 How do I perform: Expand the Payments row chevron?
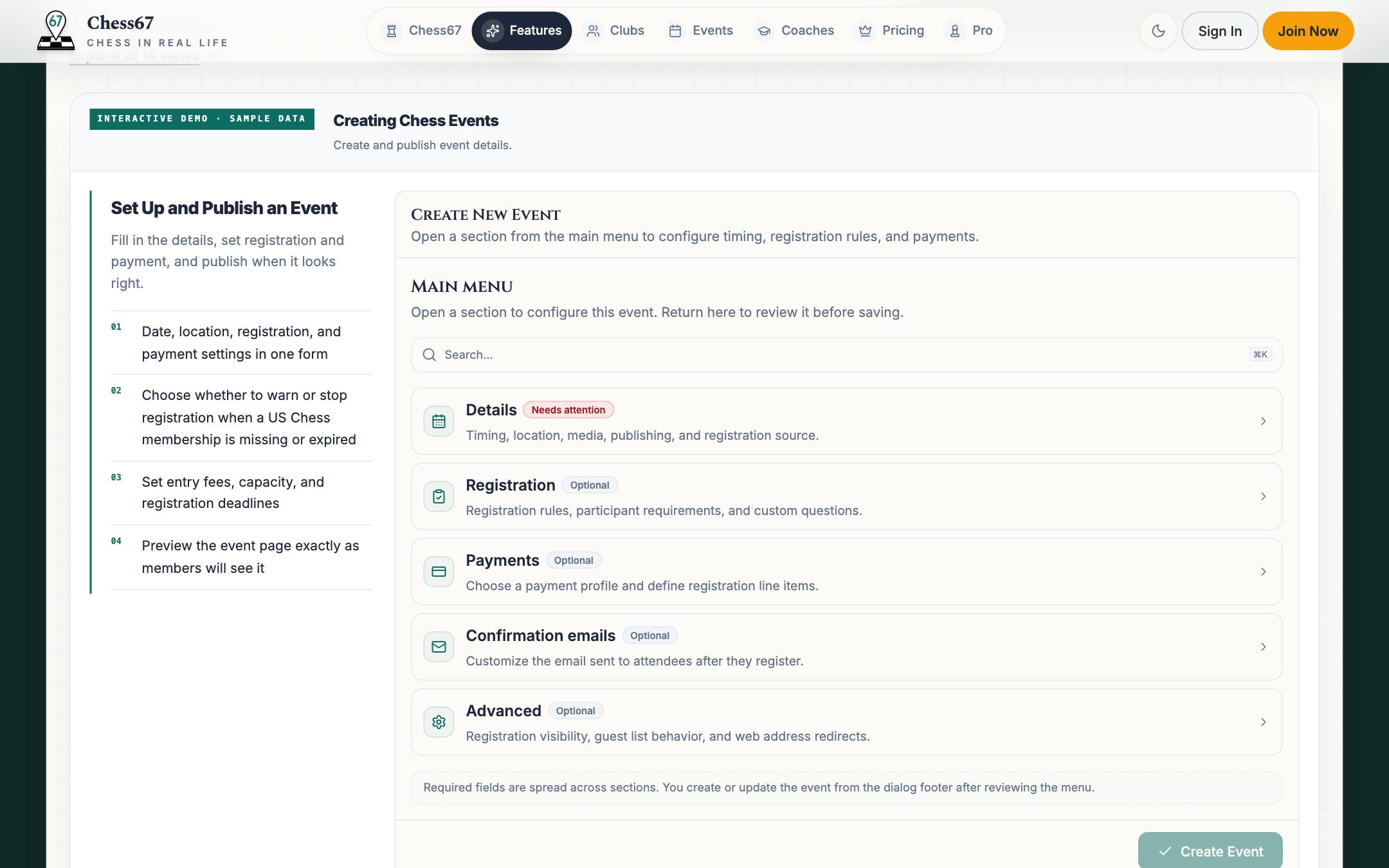[x=1263, y=572]
